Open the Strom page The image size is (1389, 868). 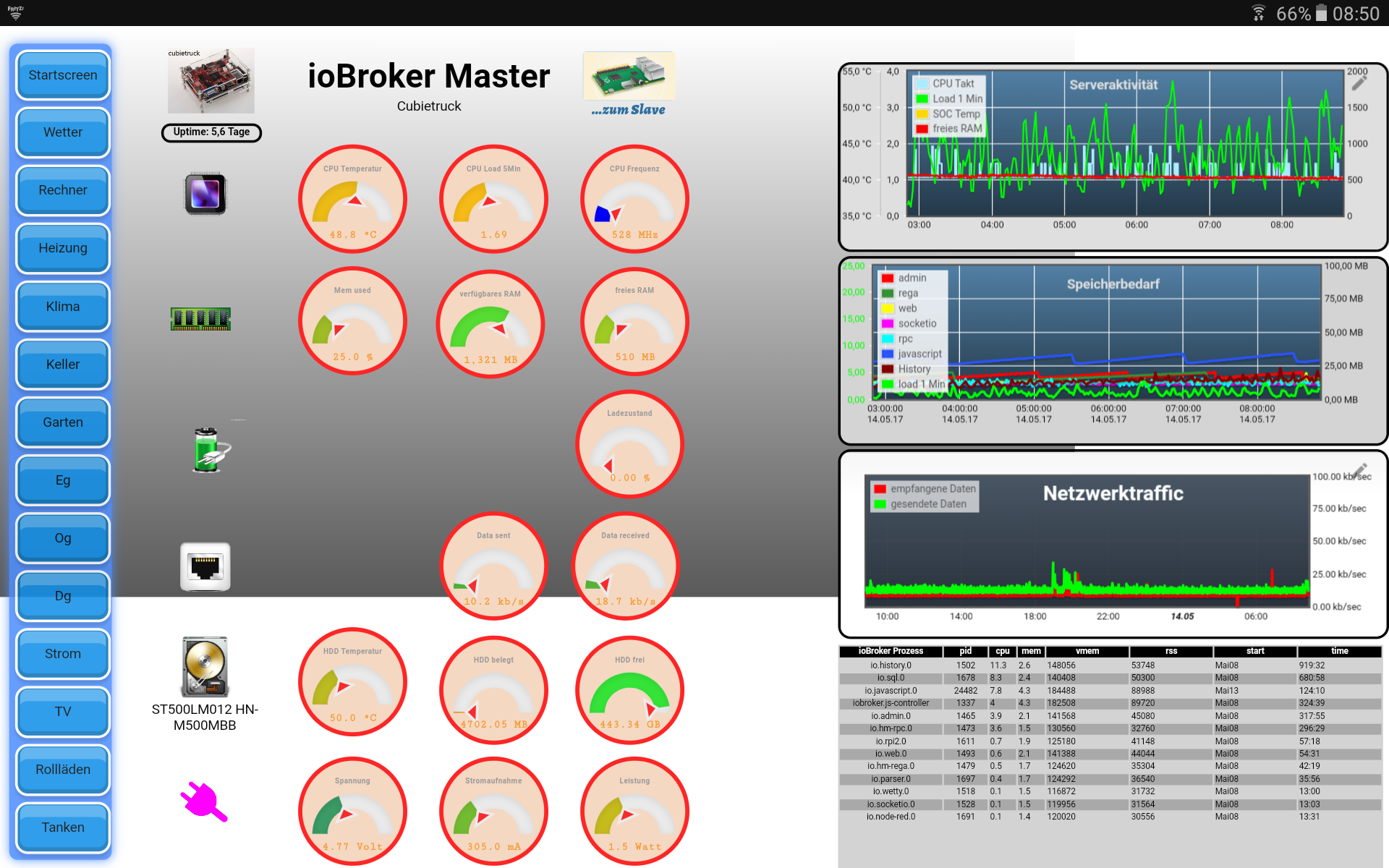click(x=63, y=654)
